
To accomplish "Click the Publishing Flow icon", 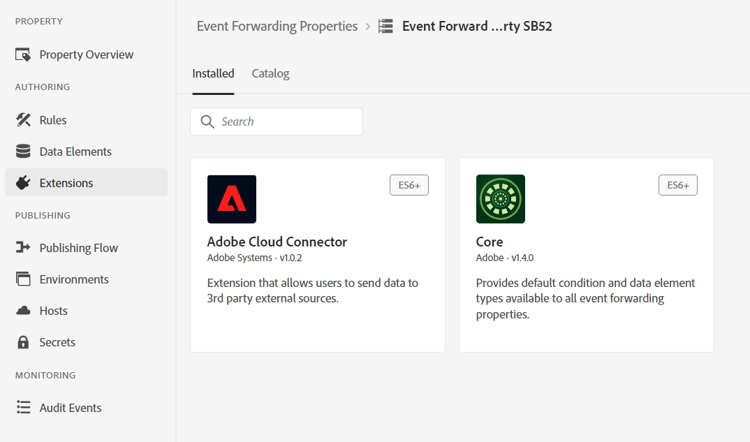I will point(23,247).
